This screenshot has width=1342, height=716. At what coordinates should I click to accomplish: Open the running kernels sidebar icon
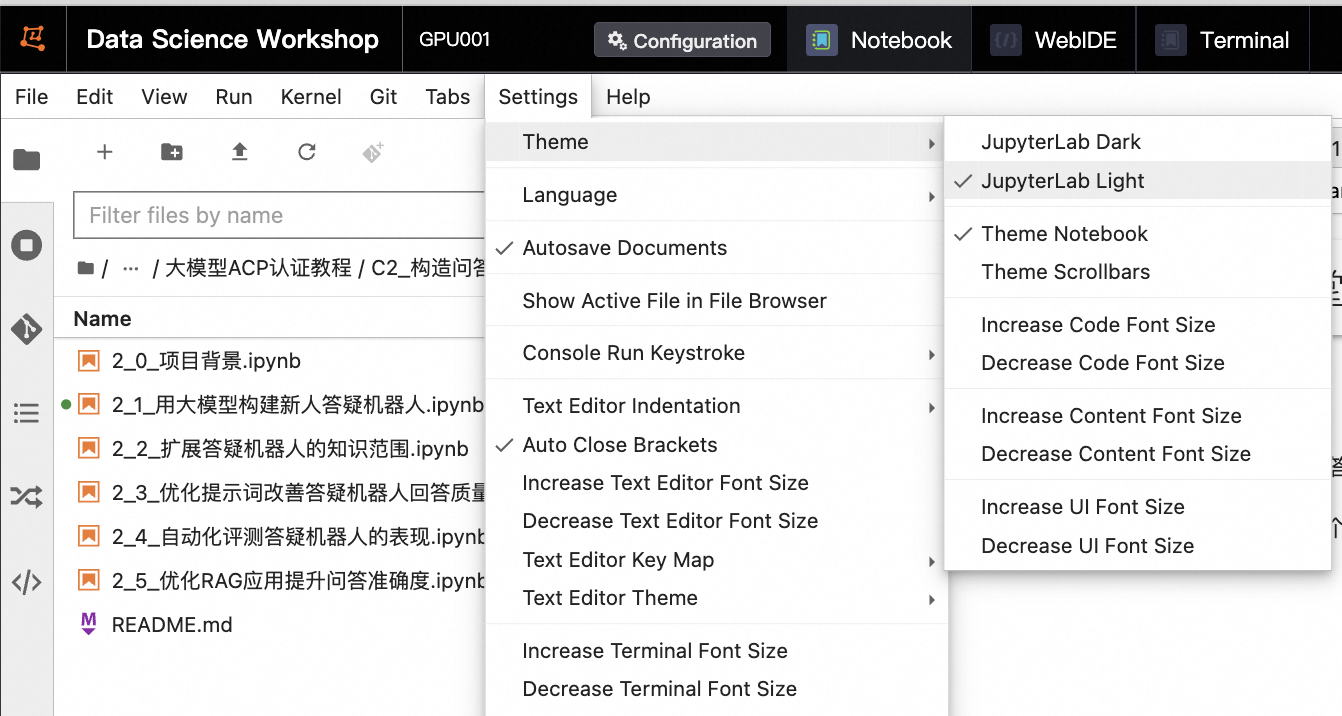[27, 245]
